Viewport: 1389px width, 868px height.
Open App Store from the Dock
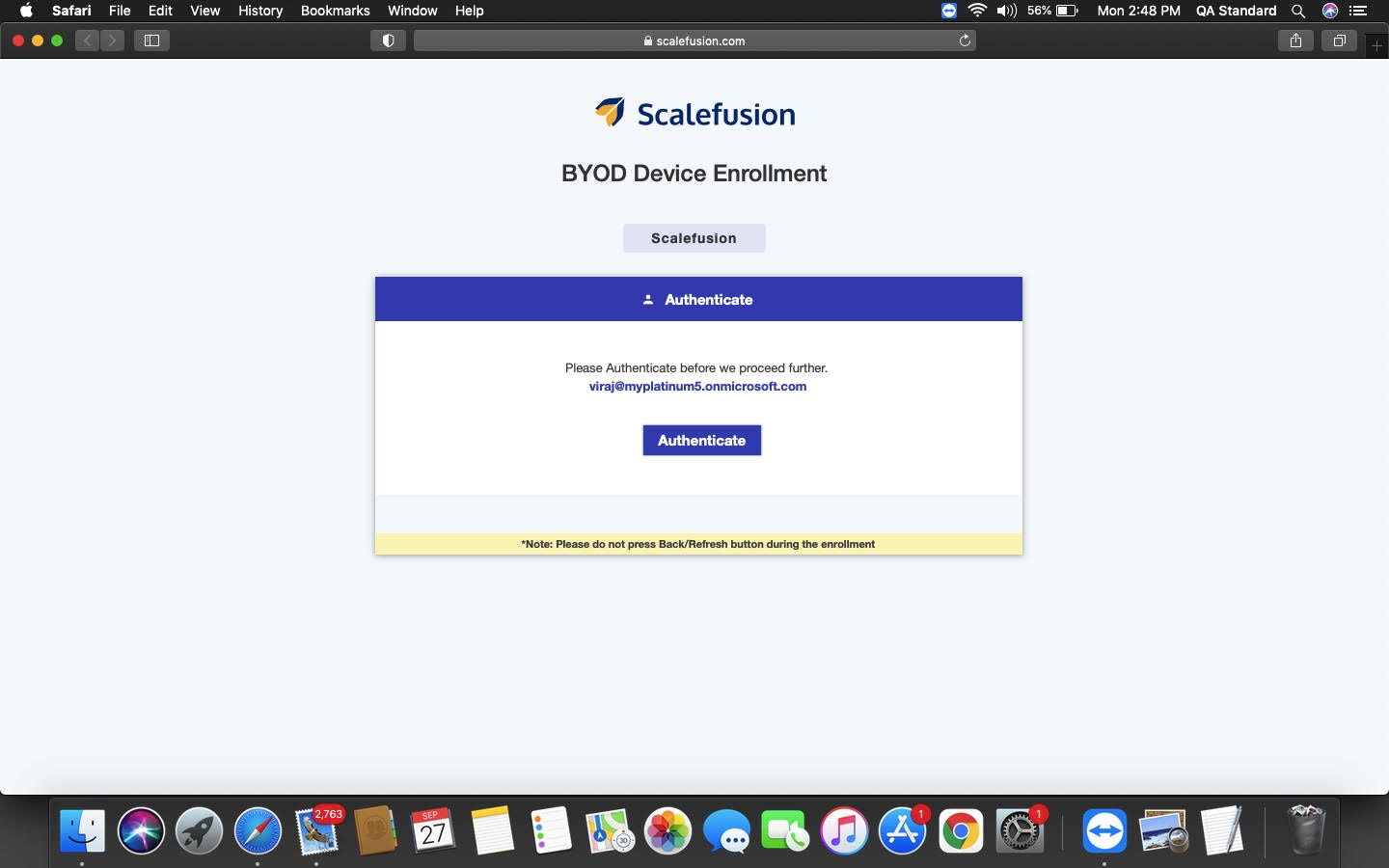(903, 830)
